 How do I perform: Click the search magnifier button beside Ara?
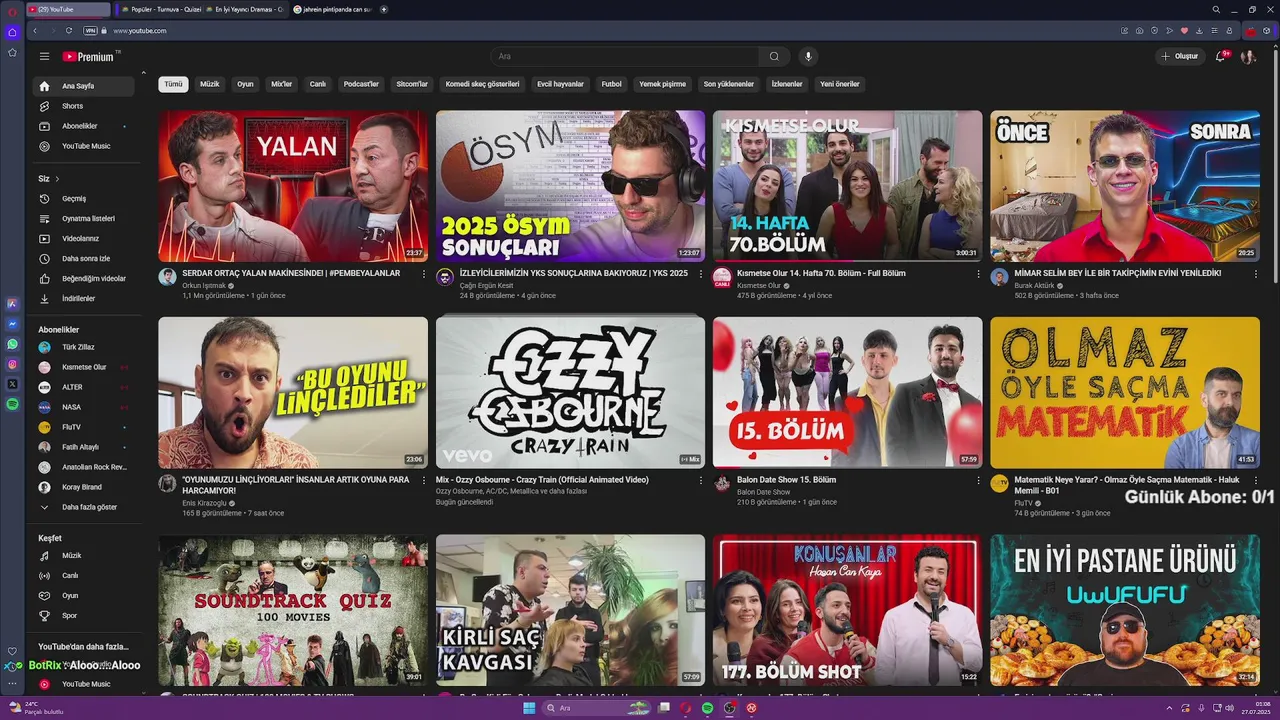(774, 56)
